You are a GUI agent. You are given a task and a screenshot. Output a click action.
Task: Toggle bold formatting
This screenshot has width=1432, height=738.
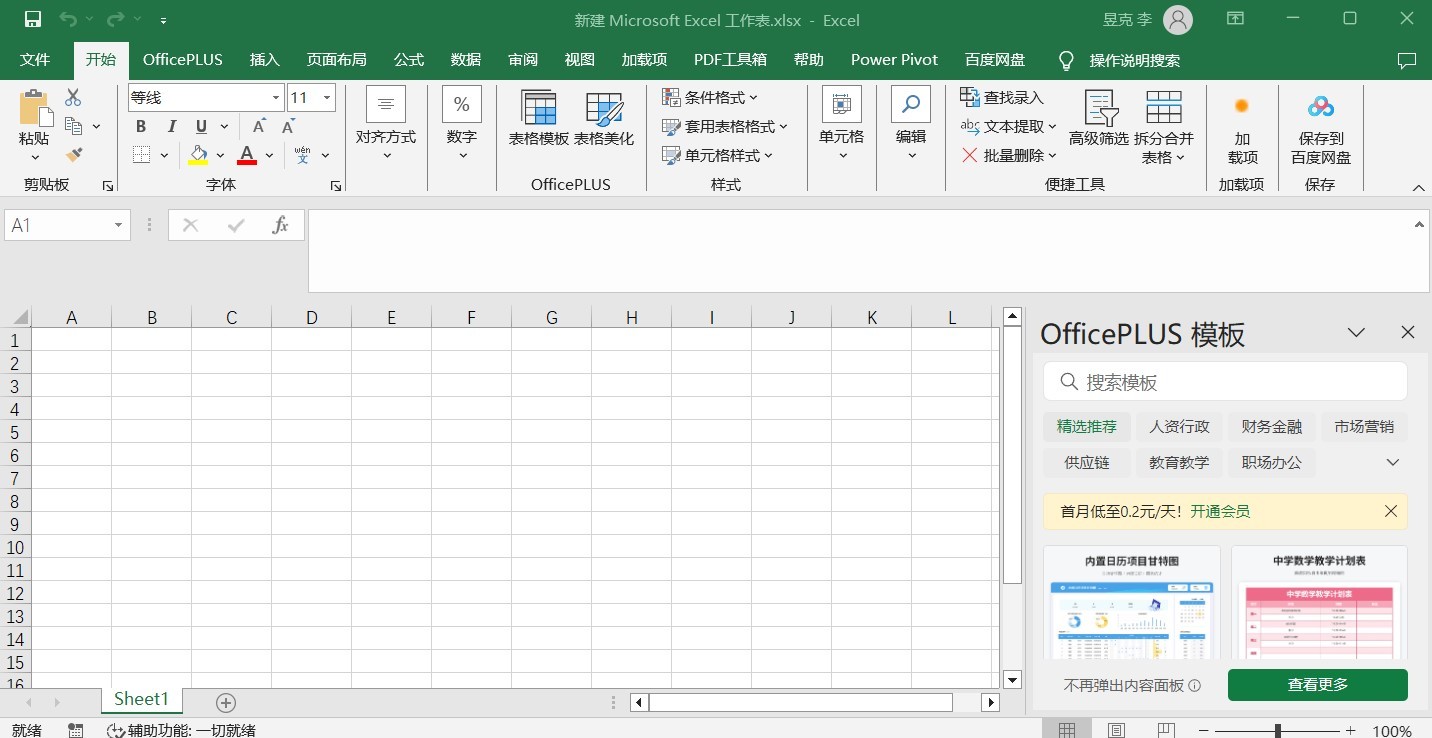(x=140, y=126)
